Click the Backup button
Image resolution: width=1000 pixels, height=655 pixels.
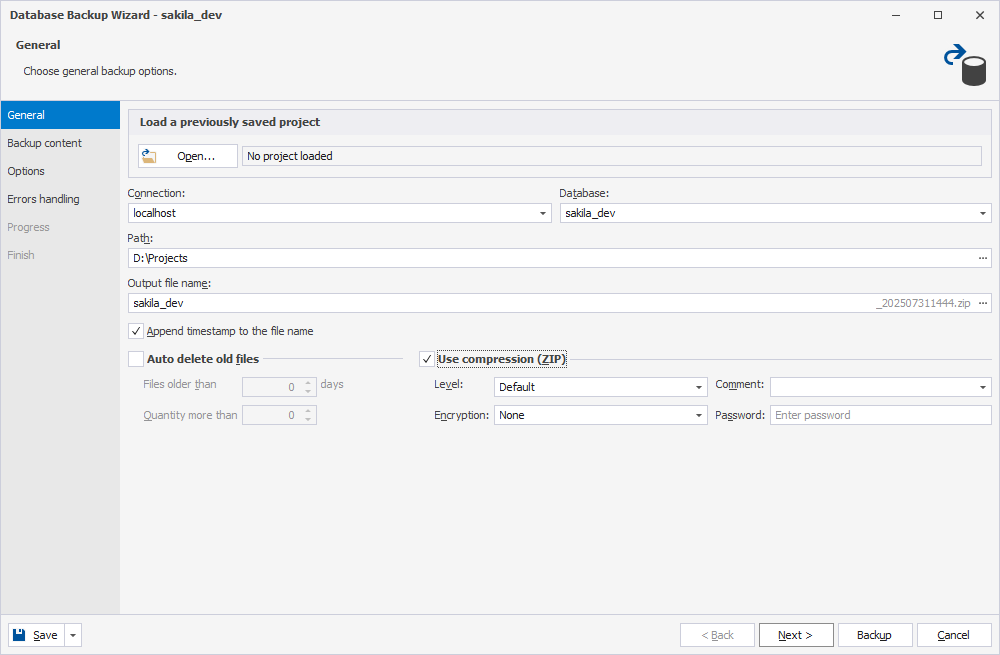[x=874, y=634]
